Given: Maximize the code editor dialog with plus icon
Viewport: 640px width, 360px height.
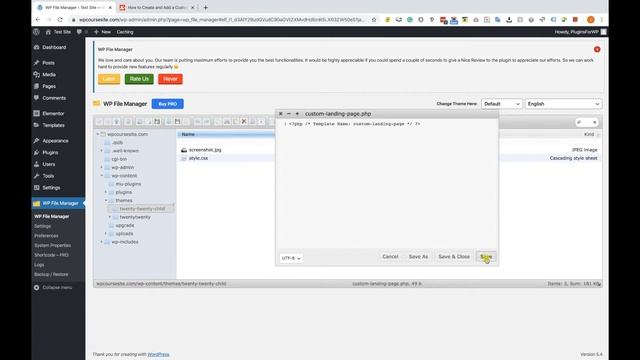Looking at the screenshot, I should (x=297, y=114).
